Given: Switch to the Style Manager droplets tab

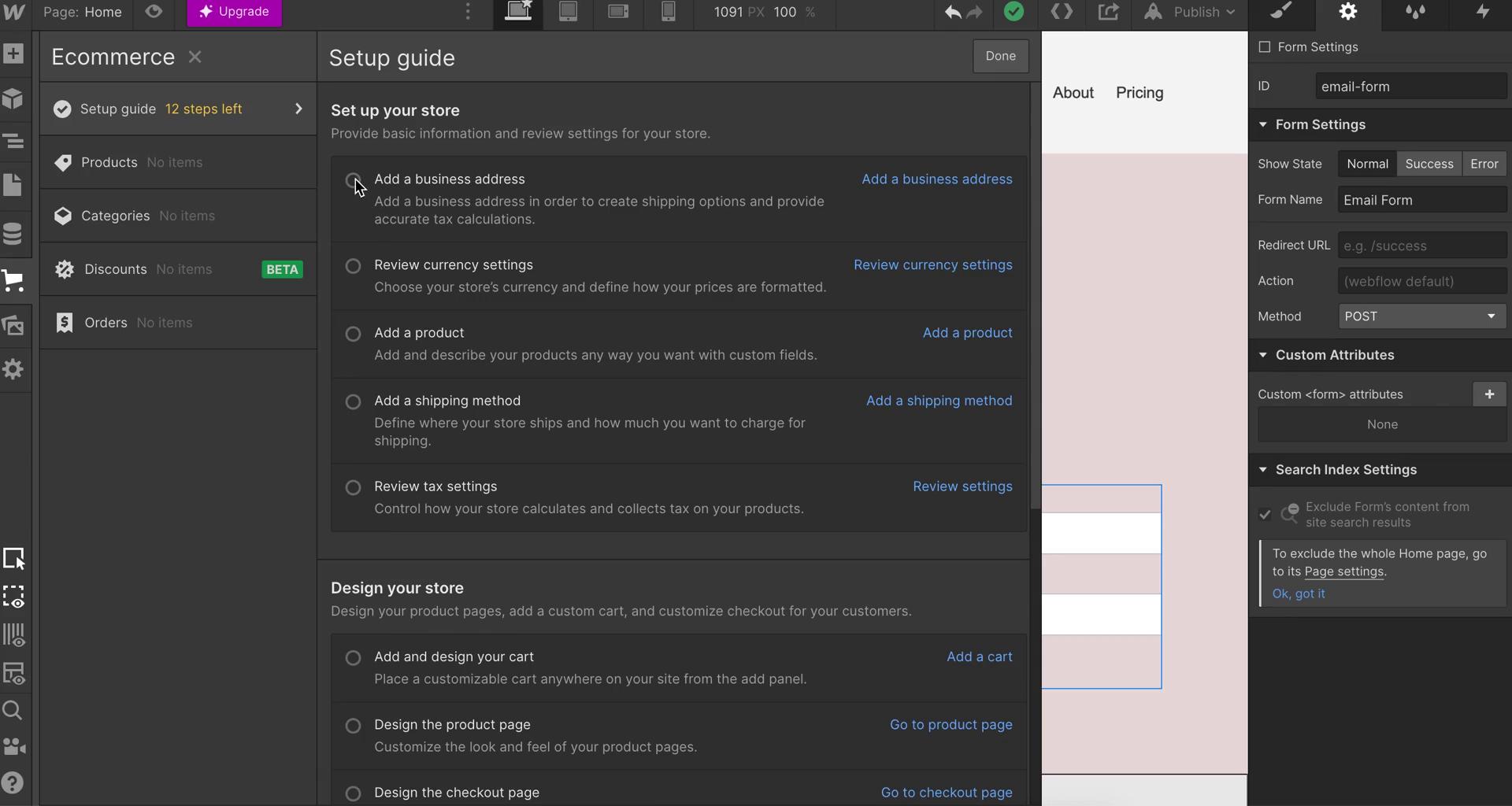Looking at the screenshot, I should (x=1415, y=12).
